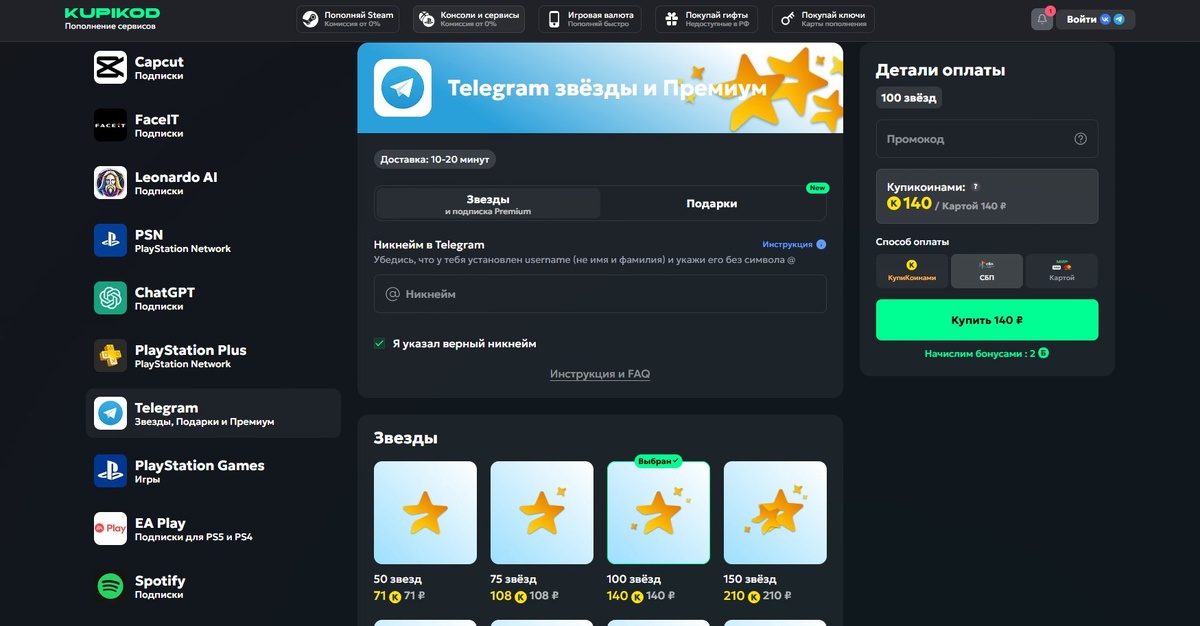Click the PlayStation Plus sidebar label

[x=191, y=356]
